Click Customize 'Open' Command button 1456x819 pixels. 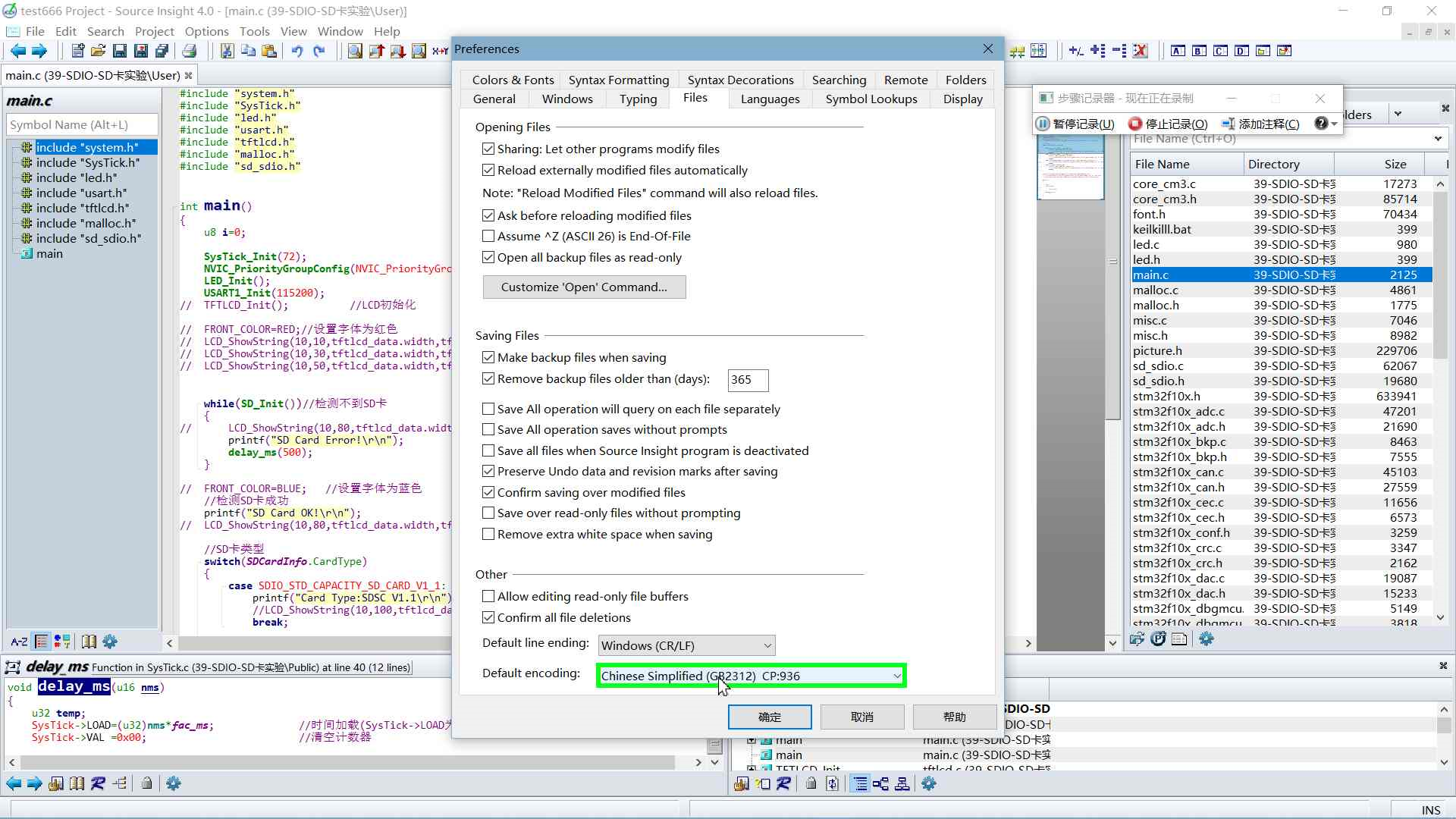coord(584,287)
